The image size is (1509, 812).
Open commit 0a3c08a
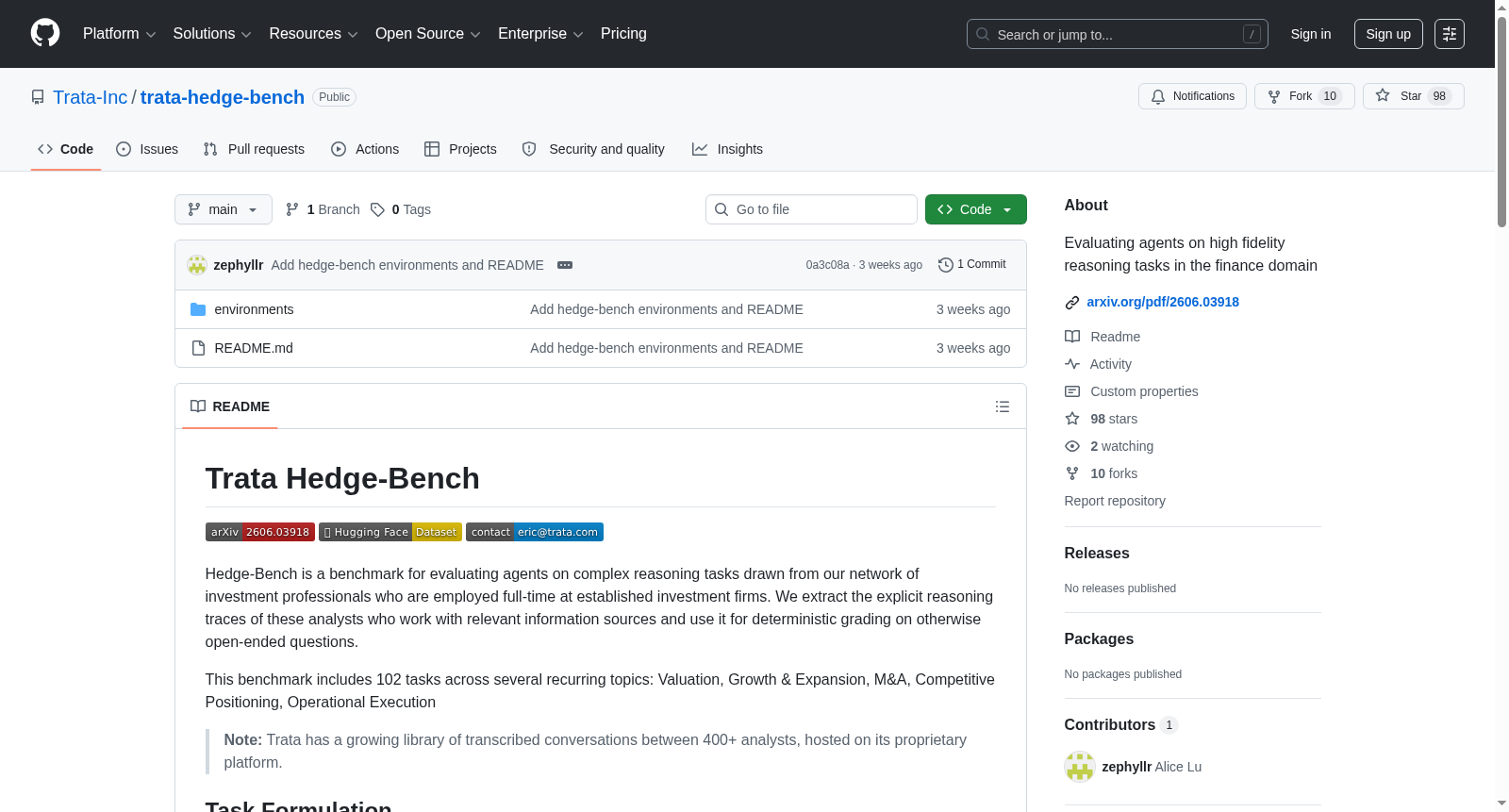(827, 265)
